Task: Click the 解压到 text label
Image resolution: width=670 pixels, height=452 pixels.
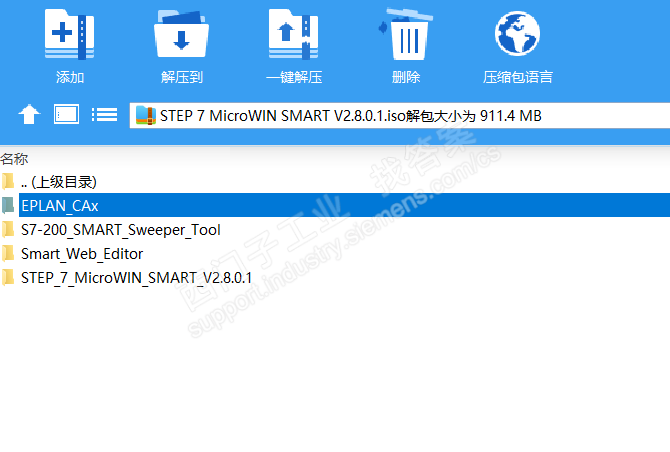Action: click(182, 77)
